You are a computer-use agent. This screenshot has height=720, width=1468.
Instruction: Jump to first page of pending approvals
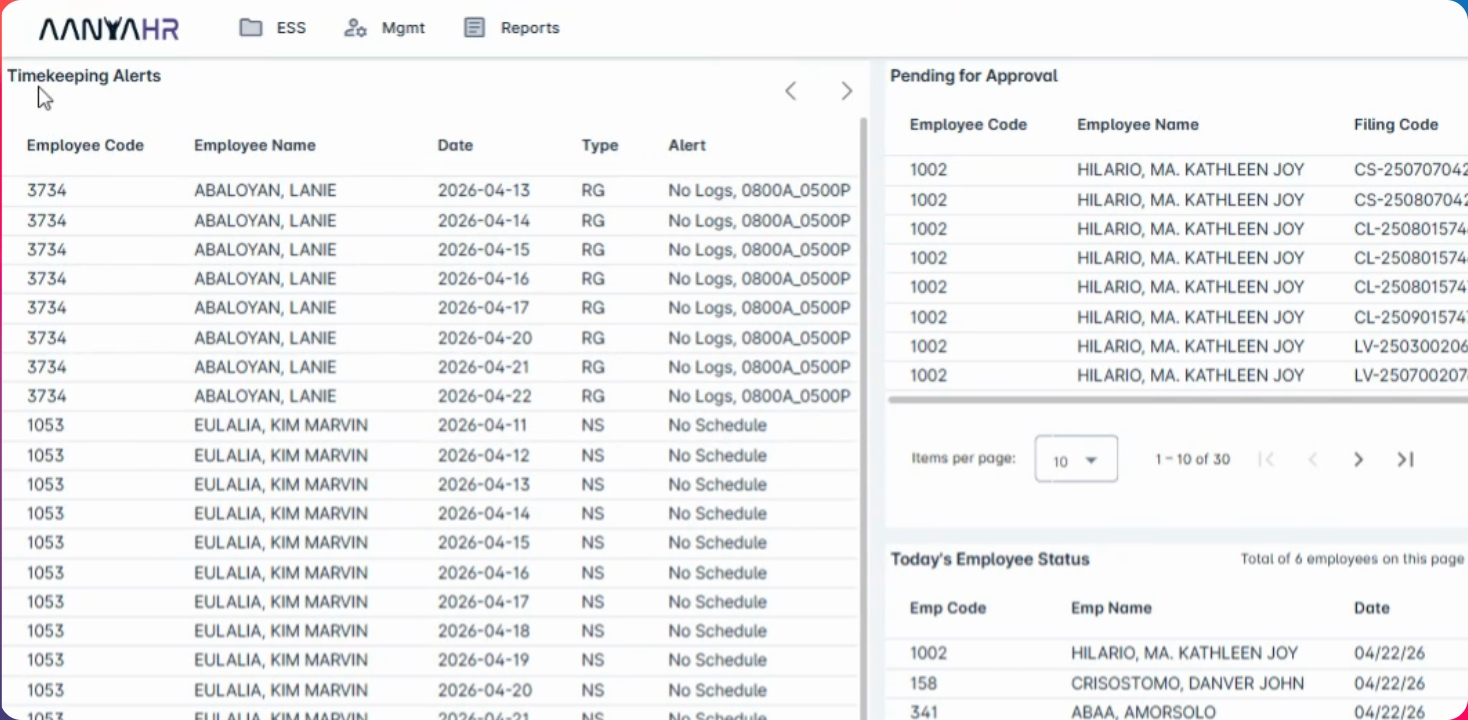tap(1266, 459)
